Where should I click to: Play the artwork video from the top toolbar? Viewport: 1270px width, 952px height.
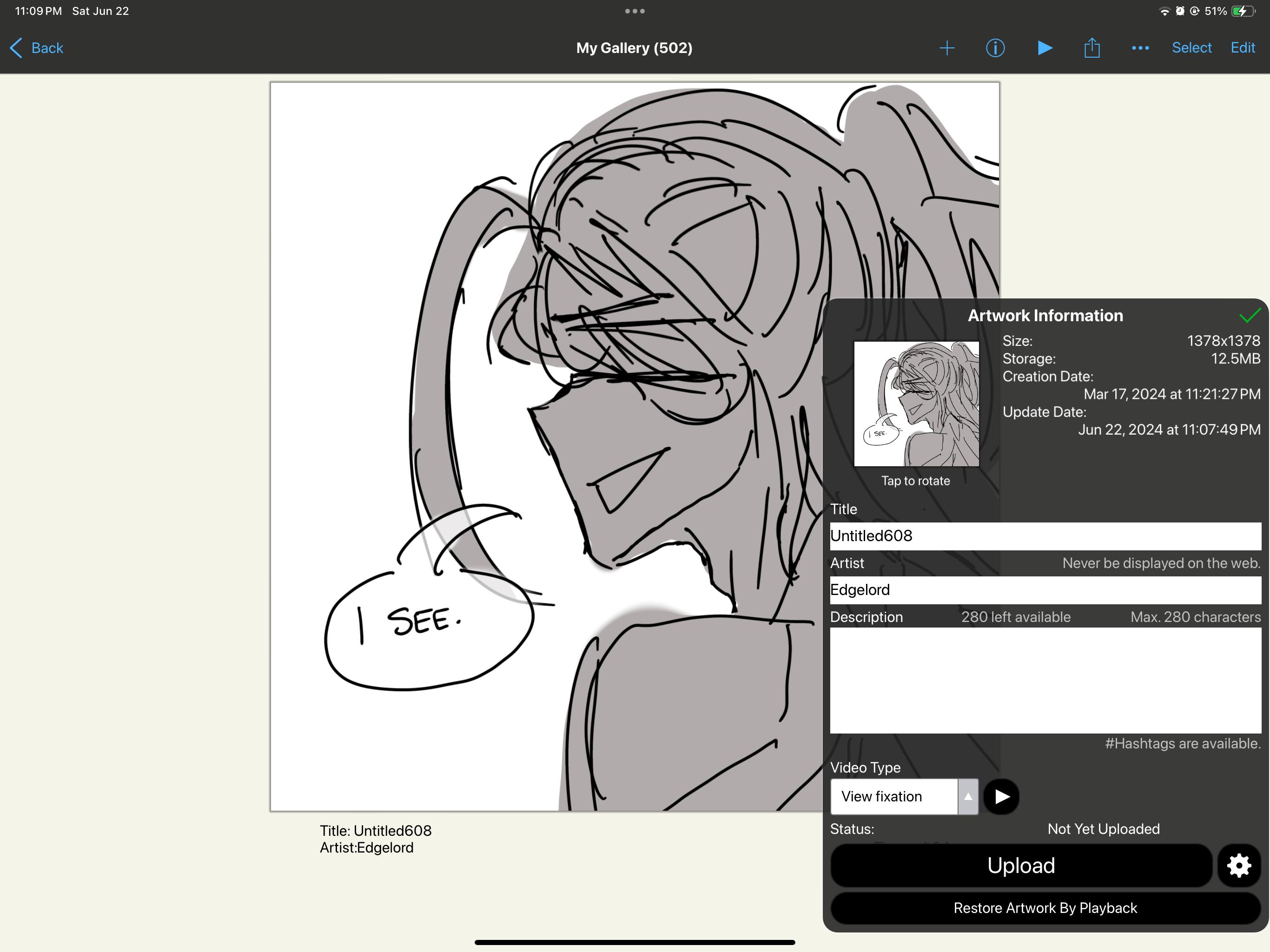pos(1045,48)
